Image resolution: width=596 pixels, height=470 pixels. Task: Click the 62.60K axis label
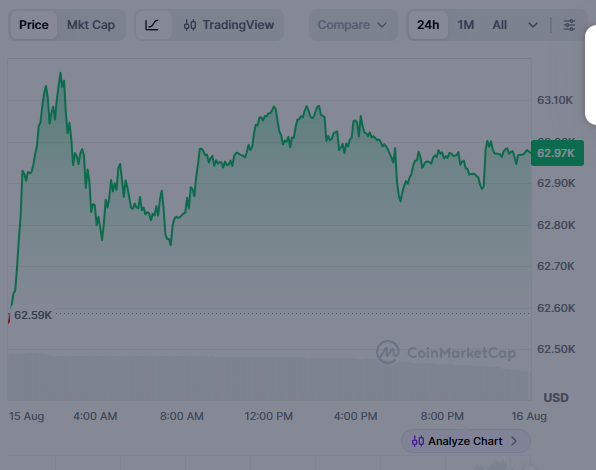click(556, 308)
